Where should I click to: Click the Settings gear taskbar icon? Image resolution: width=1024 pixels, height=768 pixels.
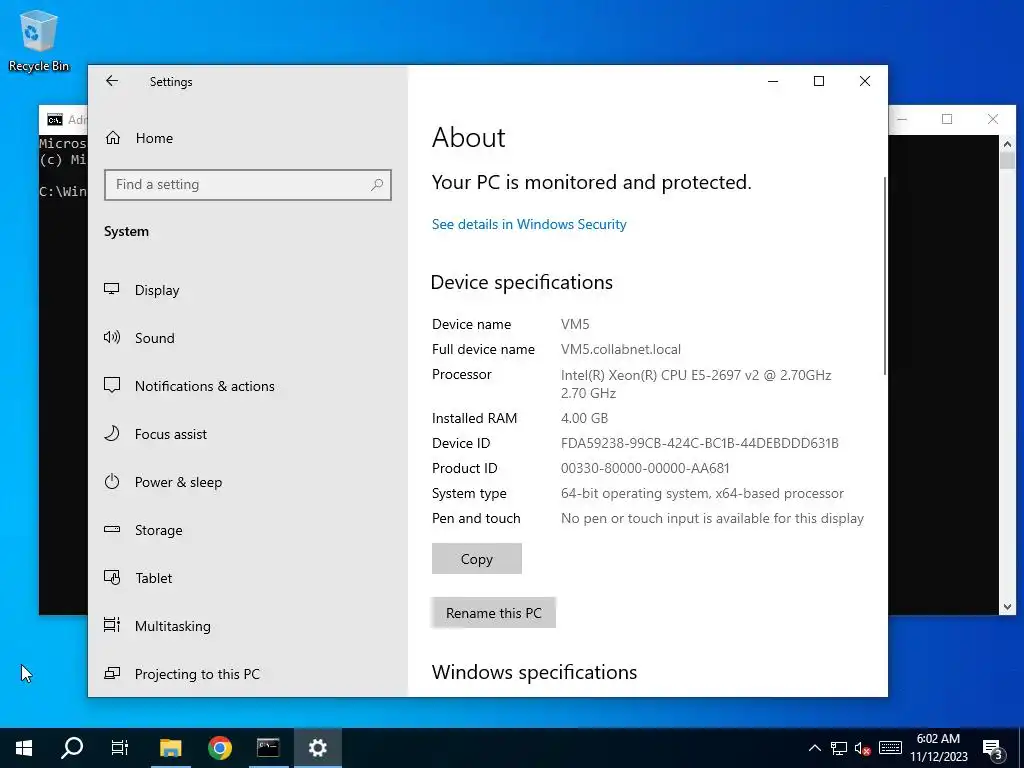(x=317, y=748)
